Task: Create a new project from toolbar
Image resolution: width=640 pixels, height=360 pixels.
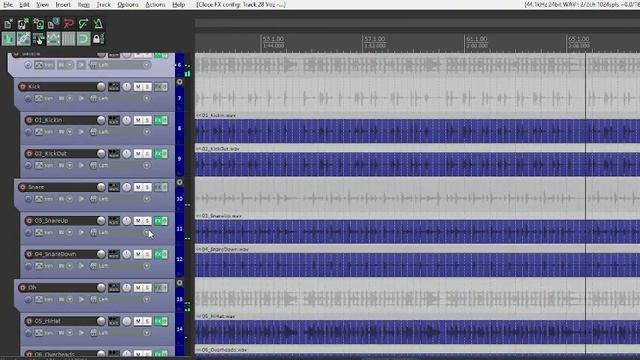Action: [x=8, y=24]
